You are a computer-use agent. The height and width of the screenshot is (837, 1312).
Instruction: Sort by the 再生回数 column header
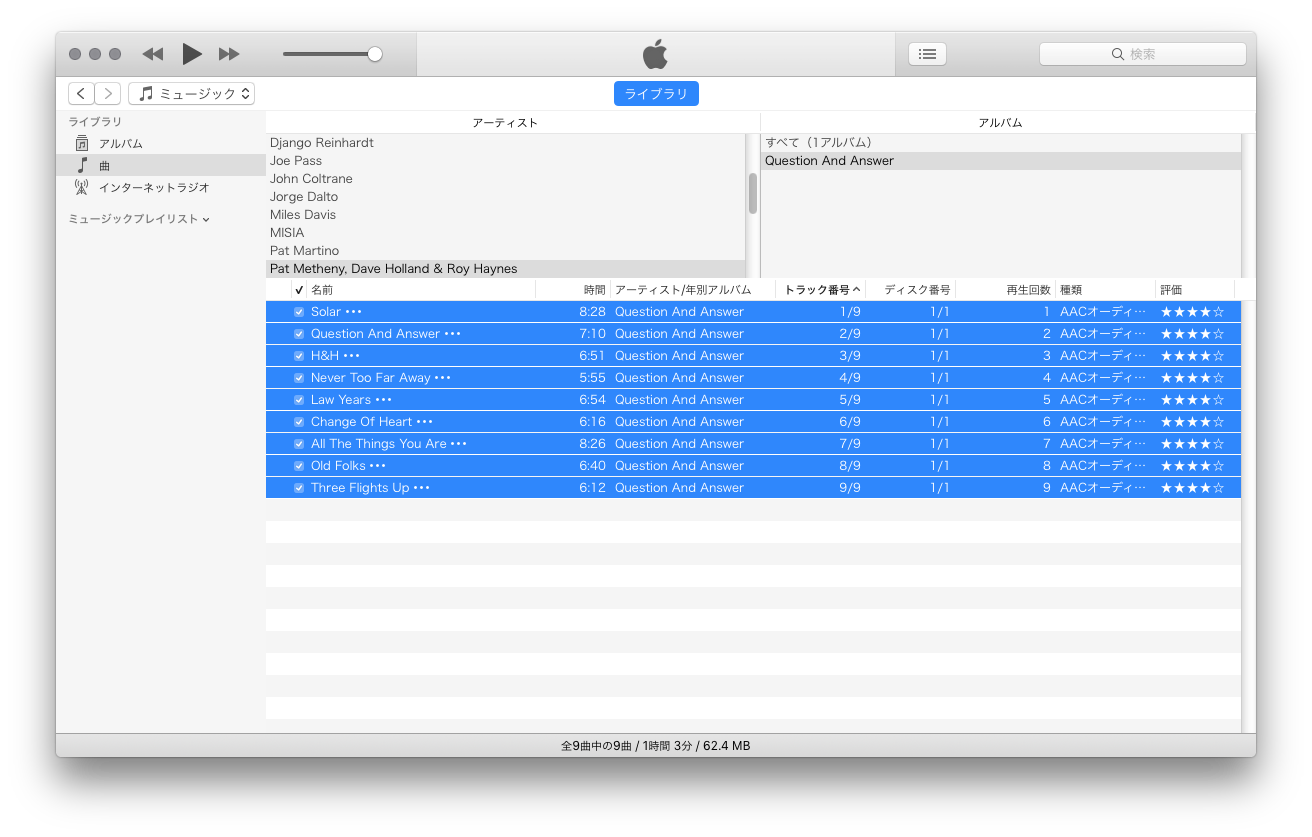[1005, 290]
